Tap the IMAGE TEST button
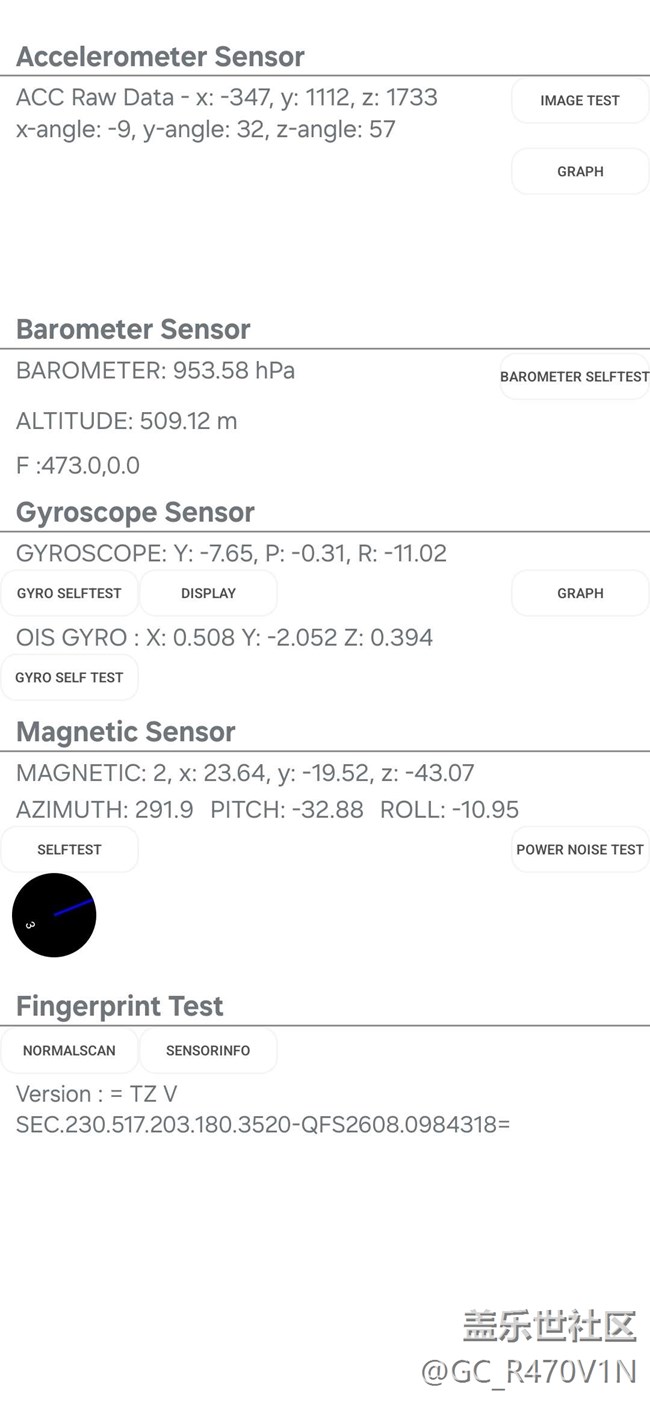The image size is (650, 1408). point(580,101)
